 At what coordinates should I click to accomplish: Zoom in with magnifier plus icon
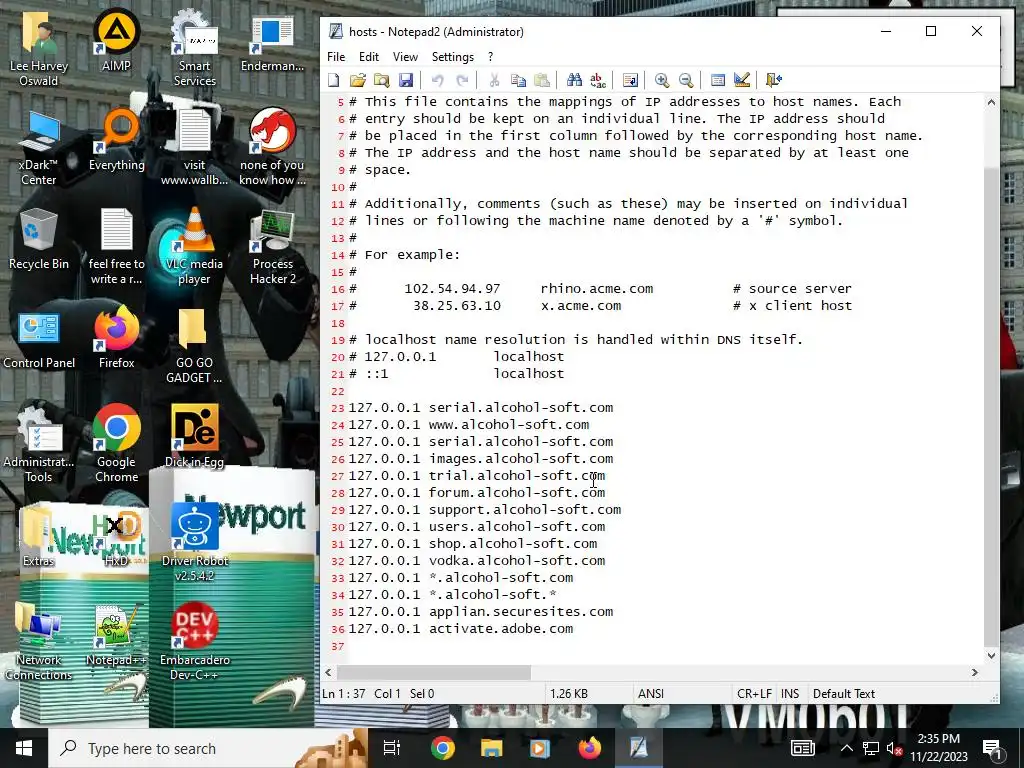coord(662,80)
